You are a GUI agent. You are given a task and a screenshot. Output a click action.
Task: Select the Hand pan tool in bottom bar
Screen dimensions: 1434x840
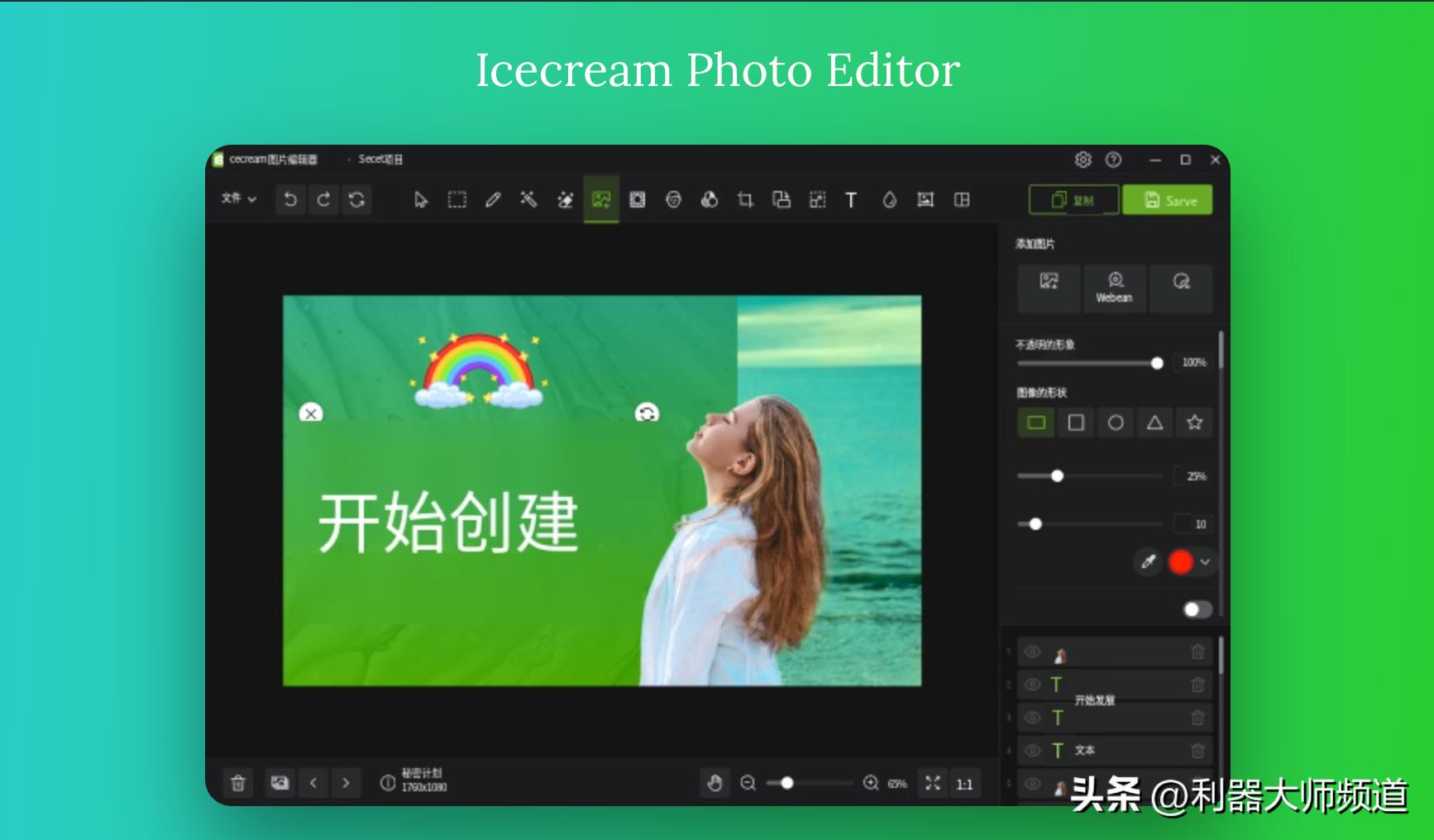[716, 783]
